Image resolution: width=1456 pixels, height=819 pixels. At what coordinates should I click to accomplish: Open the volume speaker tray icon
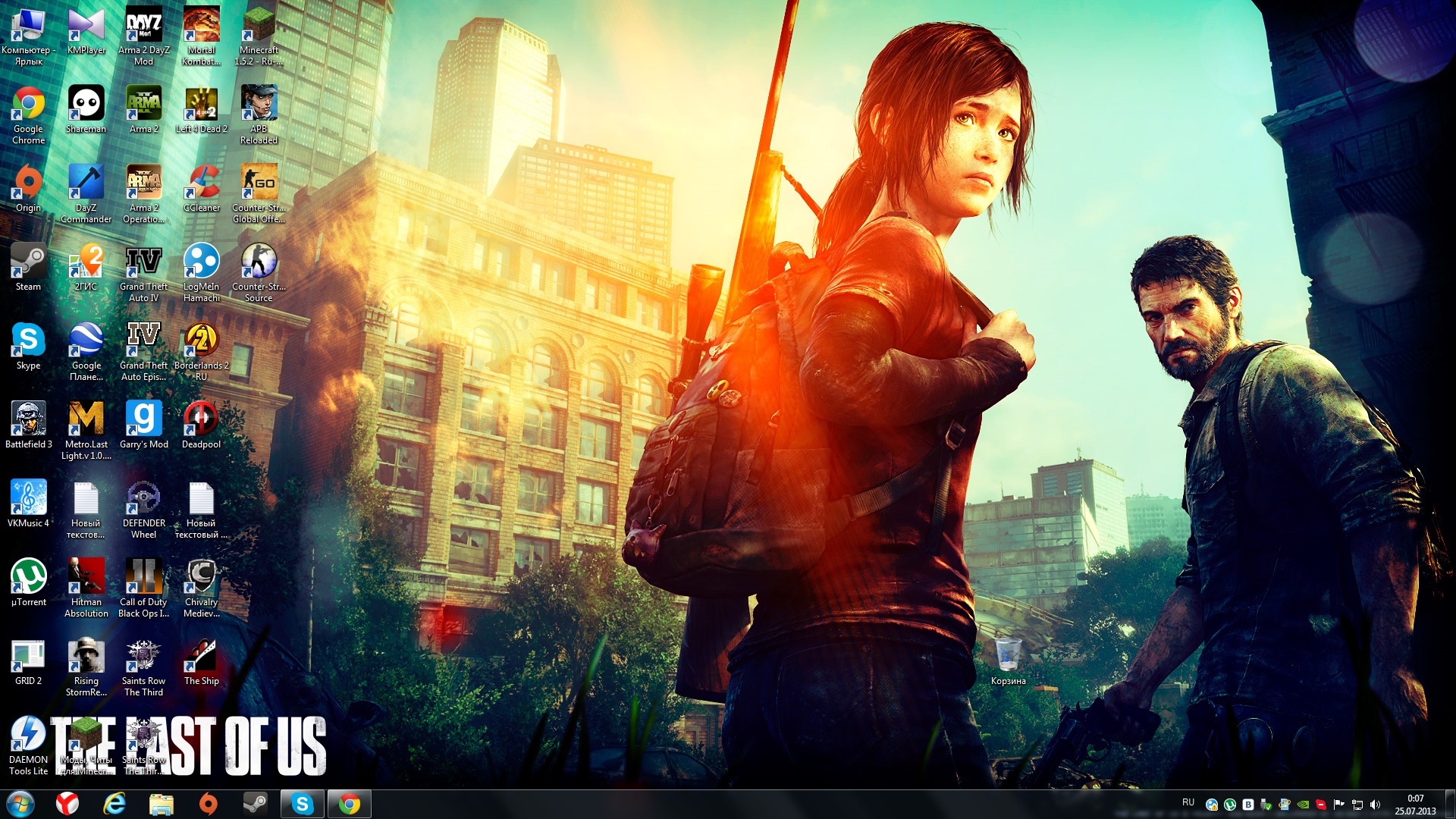[1376, 805]
